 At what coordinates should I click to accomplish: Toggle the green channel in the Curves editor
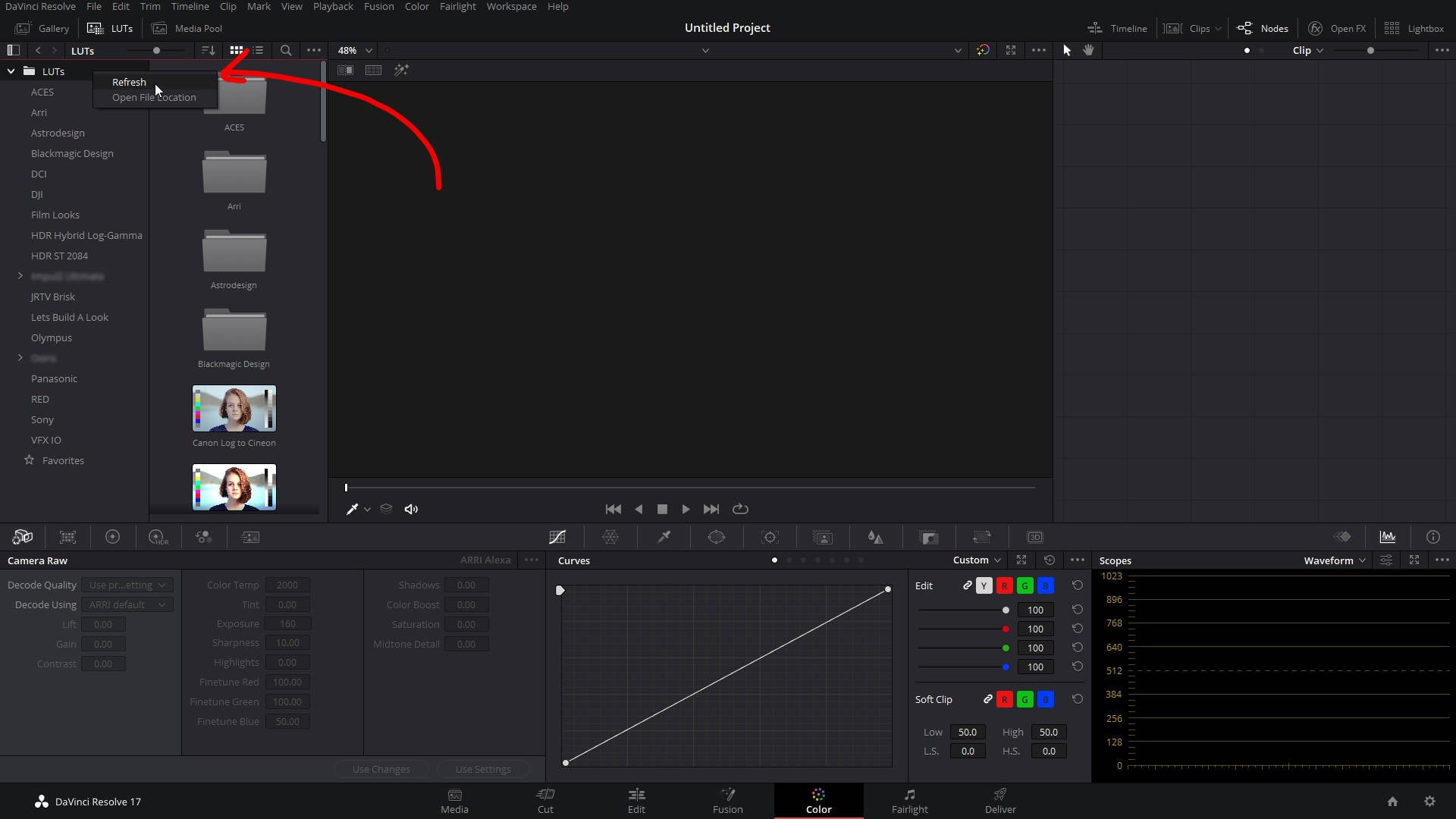1025,585
